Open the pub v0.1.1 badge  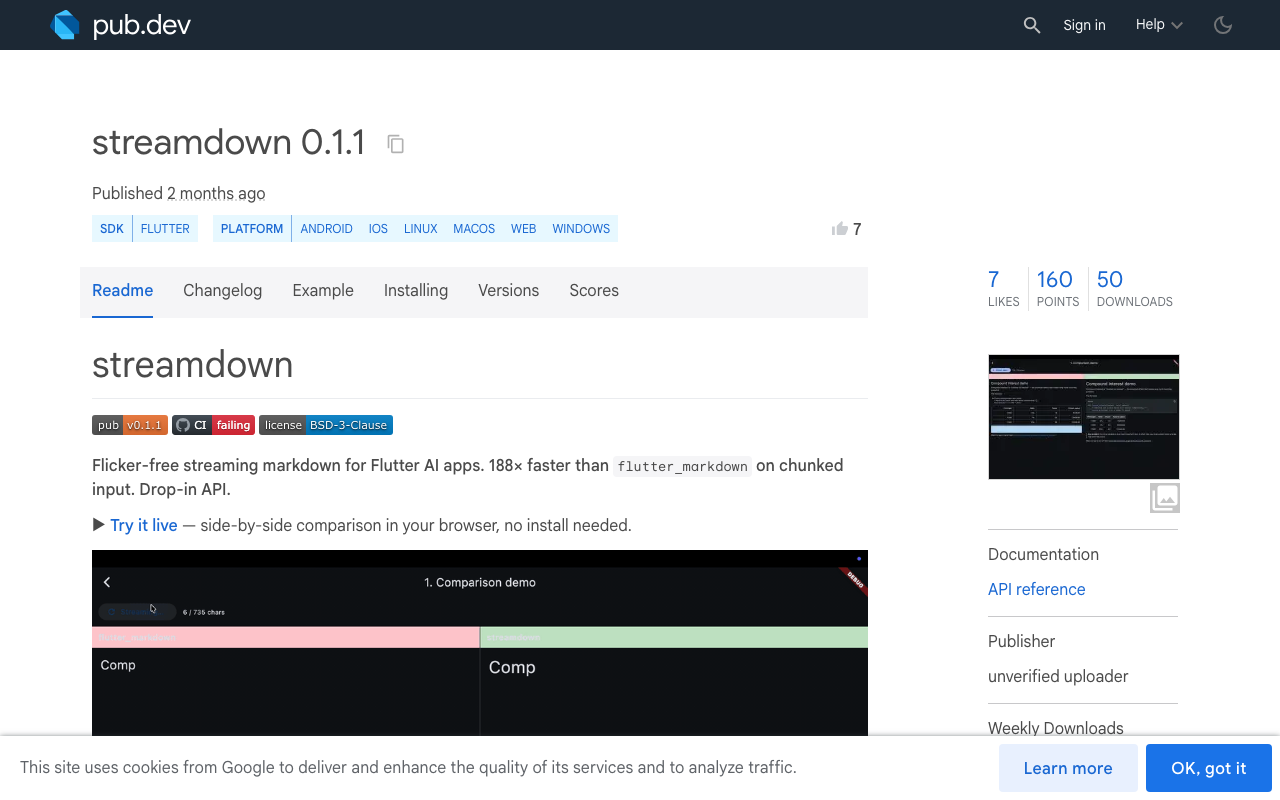pos(130,425)
